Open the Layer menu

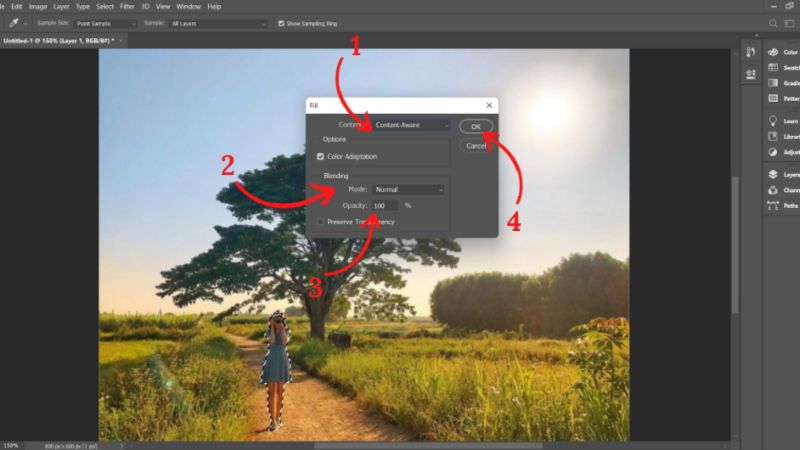coord(61,7)
